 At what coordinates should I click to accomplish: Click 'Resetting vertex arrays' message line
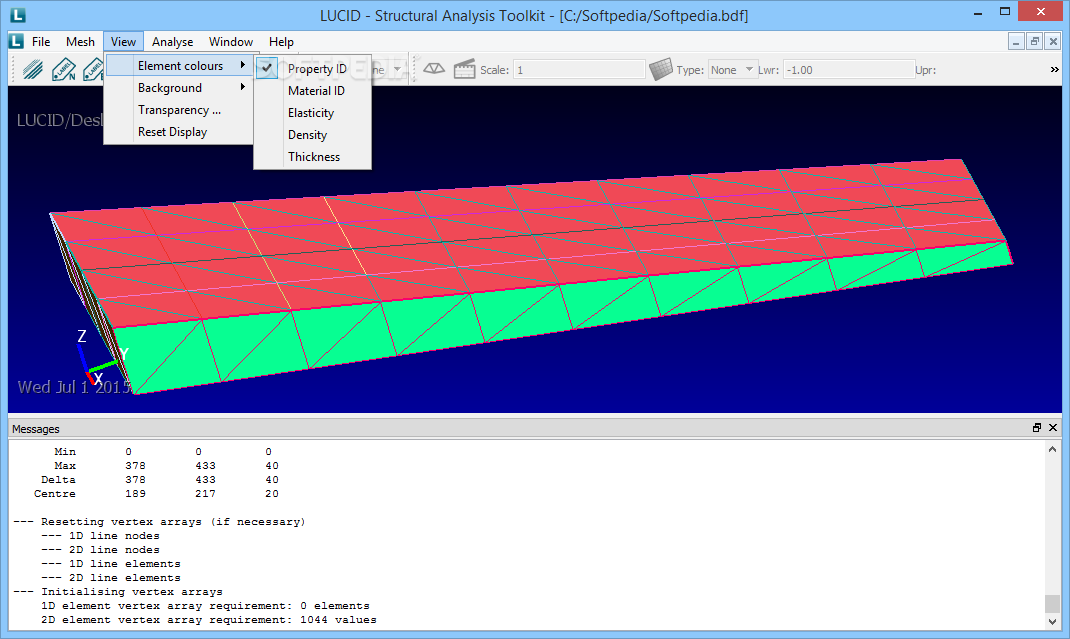coord(159,522)
